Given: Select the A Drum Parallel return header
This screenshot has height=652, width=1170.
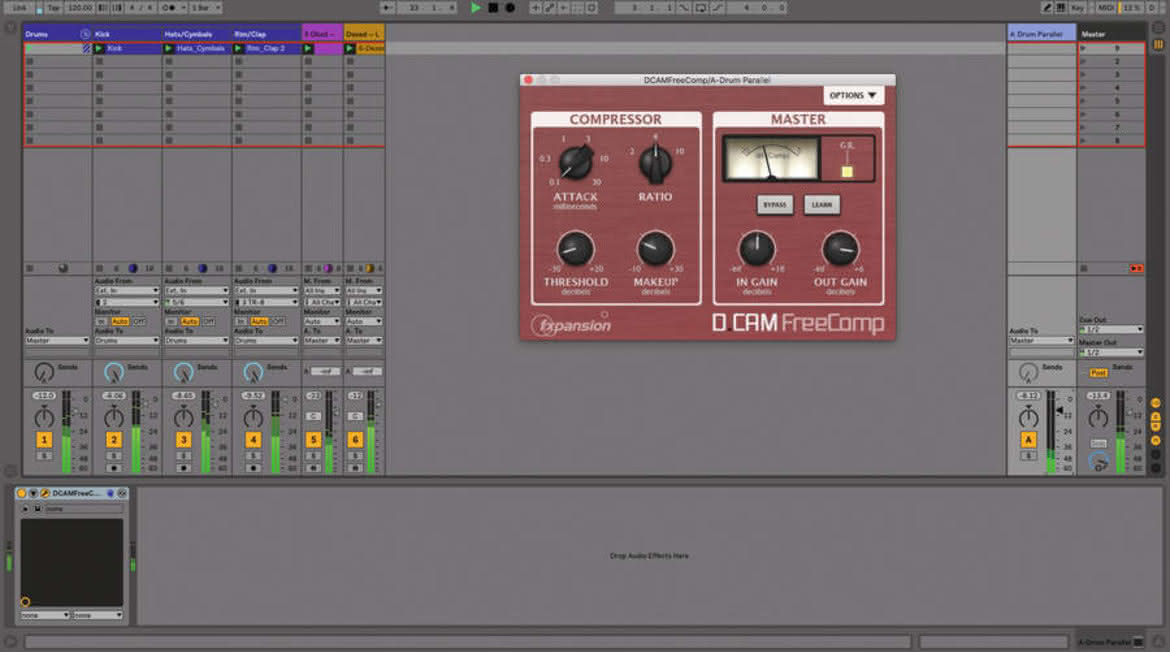Looking at the screenshot, I should point(1042,34).
